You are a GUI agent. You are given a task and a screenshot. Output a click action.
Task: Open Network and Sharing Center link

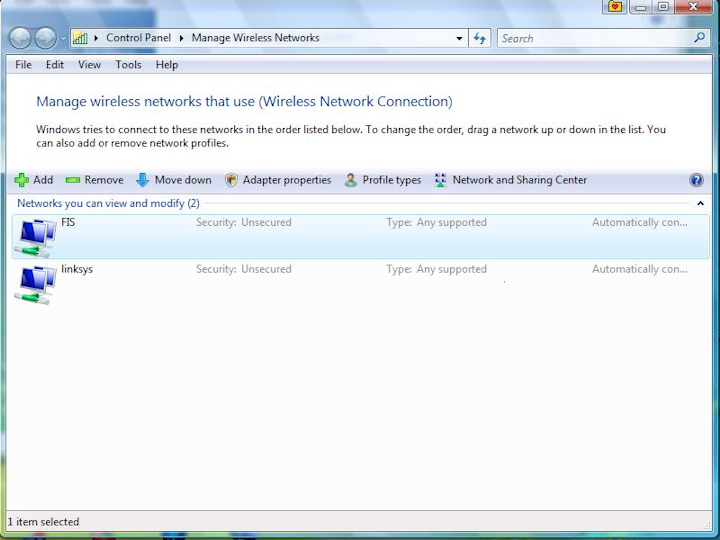pos(520,180)
